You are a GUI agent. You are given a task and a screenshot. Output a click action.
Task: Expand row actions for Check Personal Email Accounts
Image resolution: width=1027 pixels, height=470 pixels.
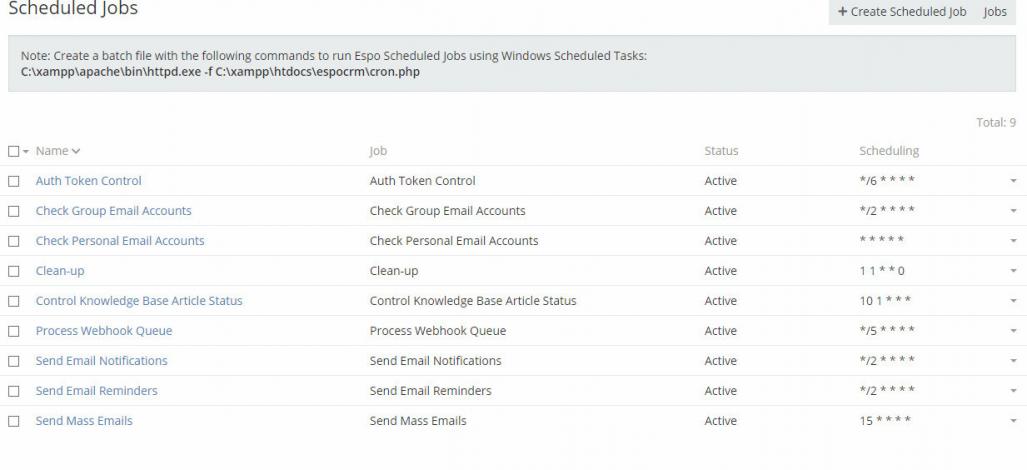tap(1013, 241)
